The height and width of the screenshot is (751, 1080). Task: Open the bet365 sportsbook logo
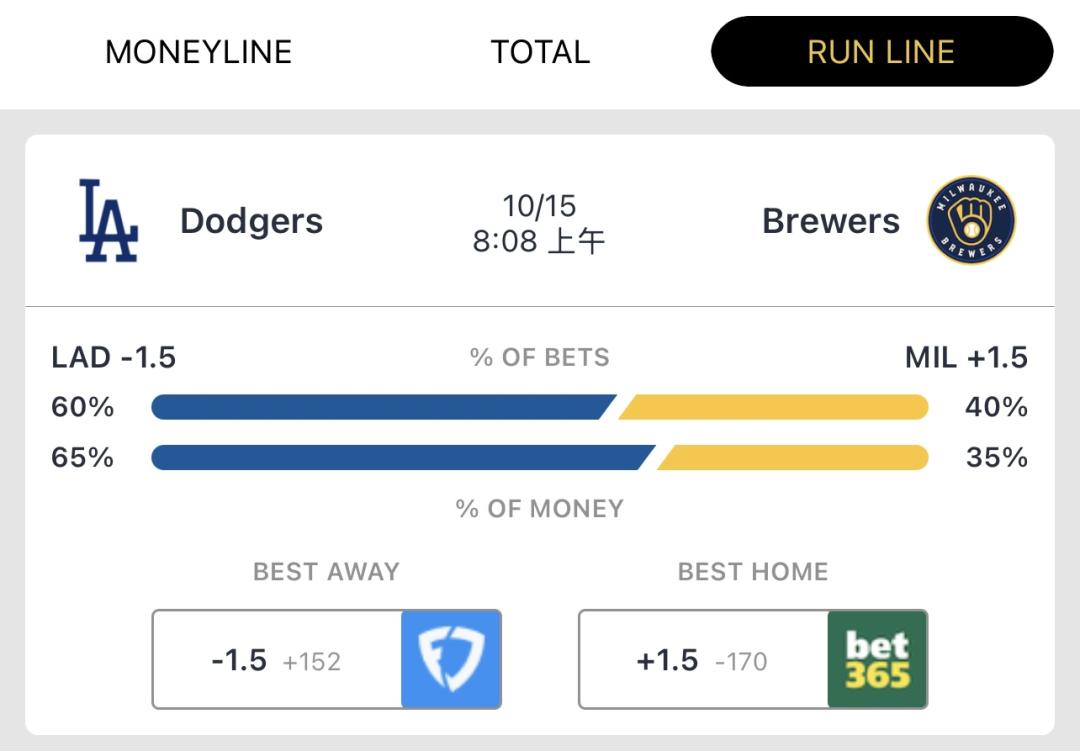(877, 660)
